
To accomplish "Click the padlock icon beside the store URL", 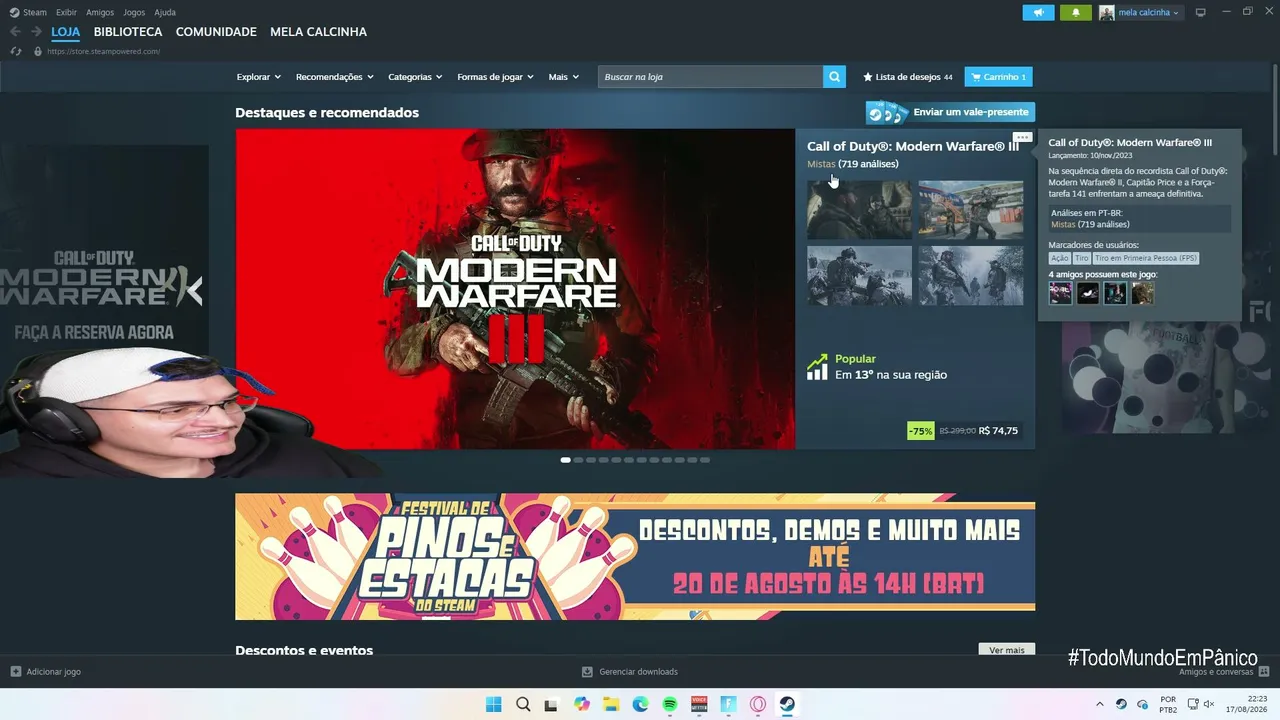I will [38, 51].
